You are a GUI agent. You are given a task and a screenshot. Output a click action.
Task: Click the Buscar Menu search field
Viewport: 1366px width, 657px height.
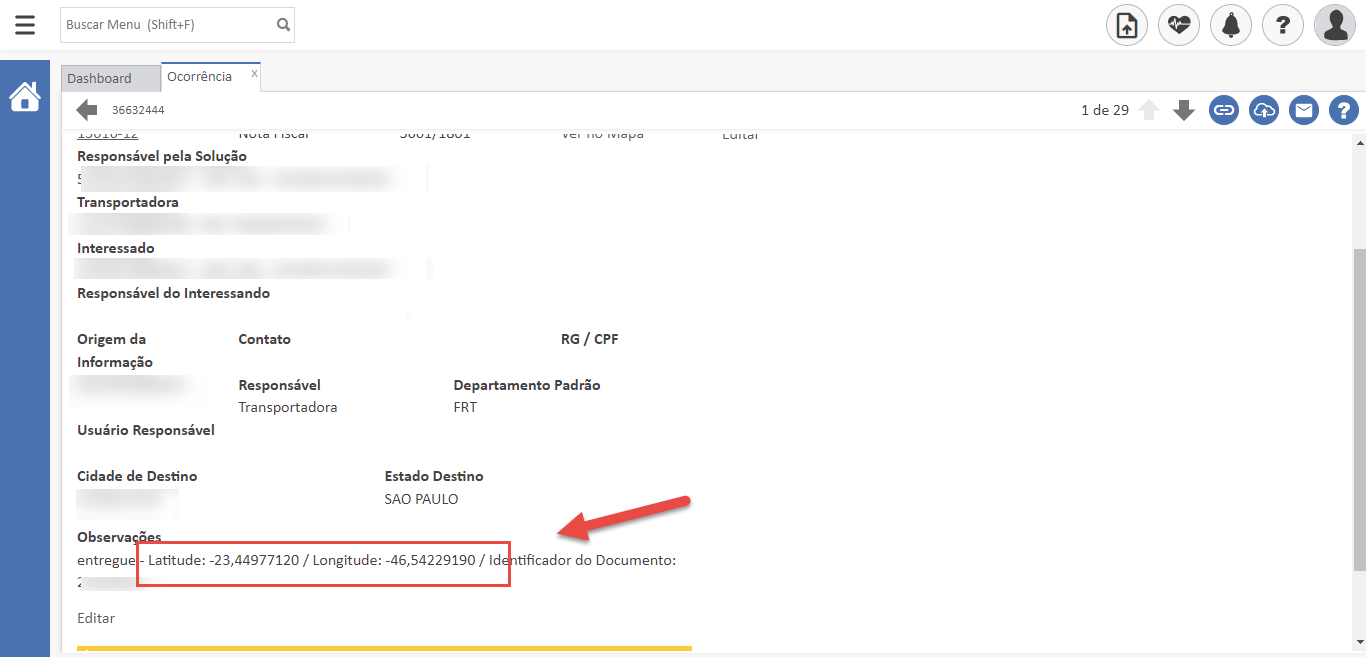point(165,25)
